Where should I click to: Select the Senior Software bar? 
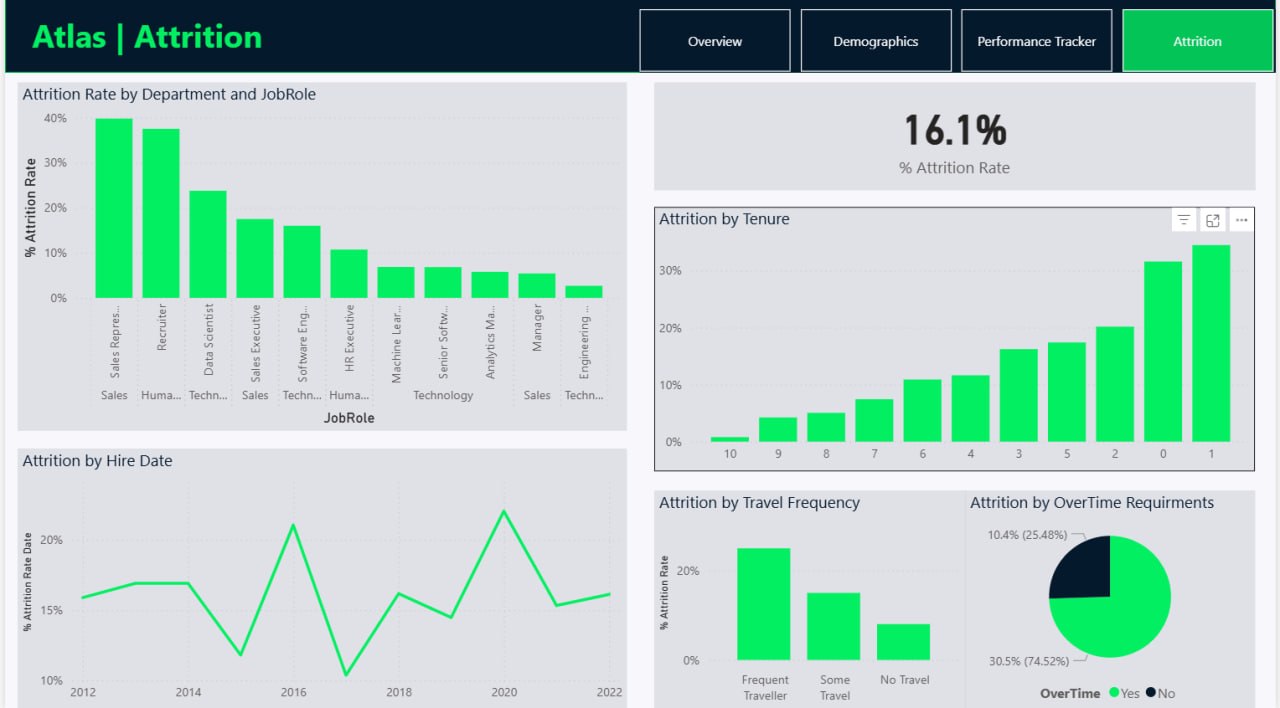(x=443, y=282)
